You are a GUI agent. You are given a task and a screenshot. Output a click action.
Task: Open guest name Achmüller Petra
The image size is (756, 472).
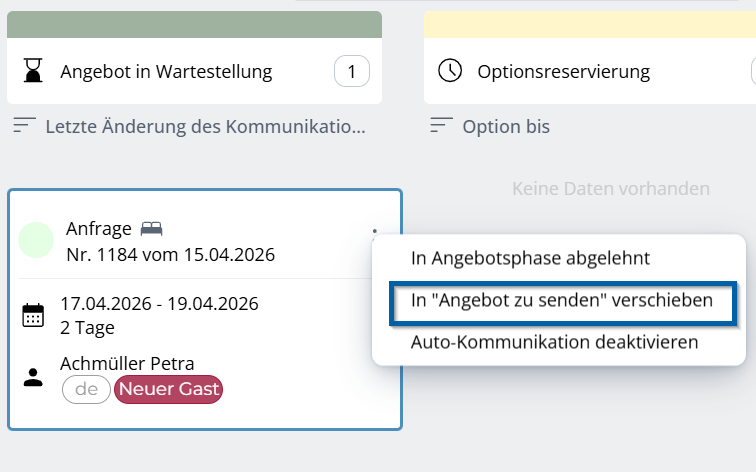[127, 364]
